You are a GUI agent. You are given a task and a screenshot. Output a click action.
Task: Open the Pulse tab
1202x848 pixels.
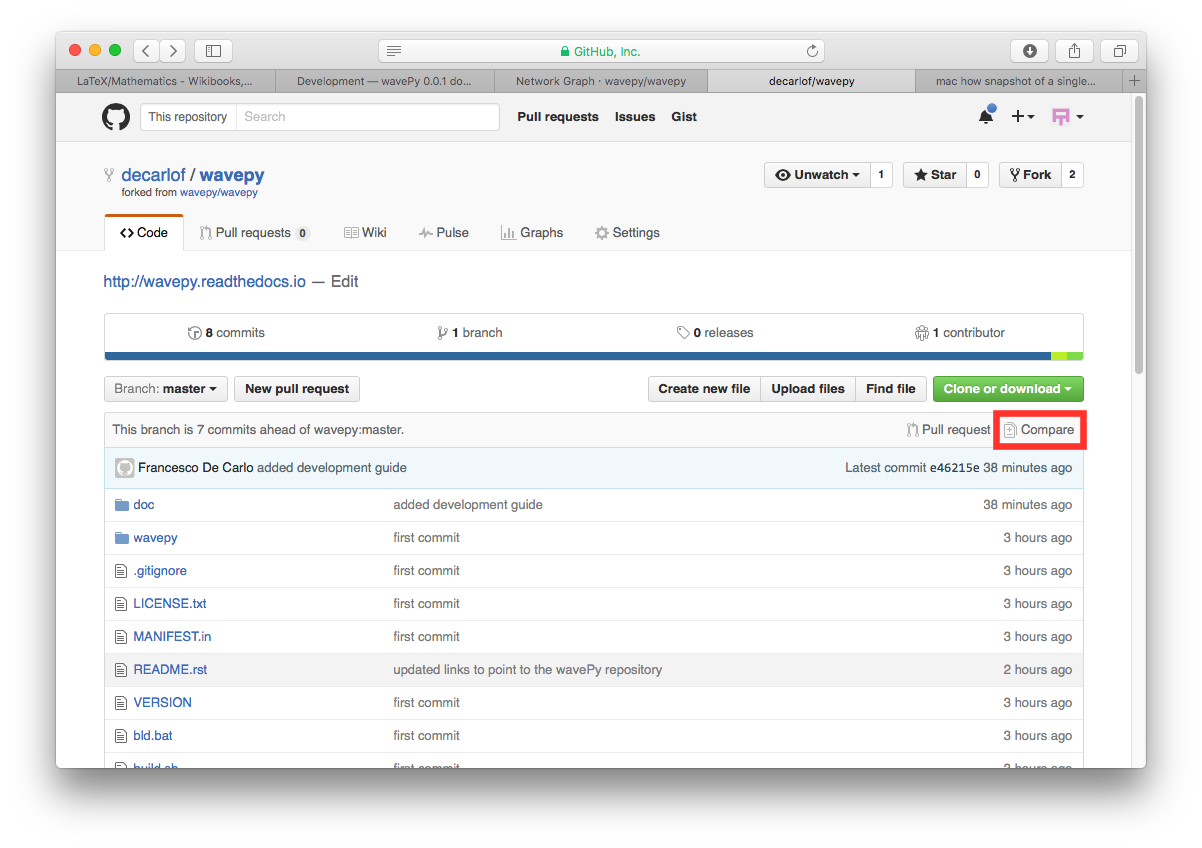point(444,233)
